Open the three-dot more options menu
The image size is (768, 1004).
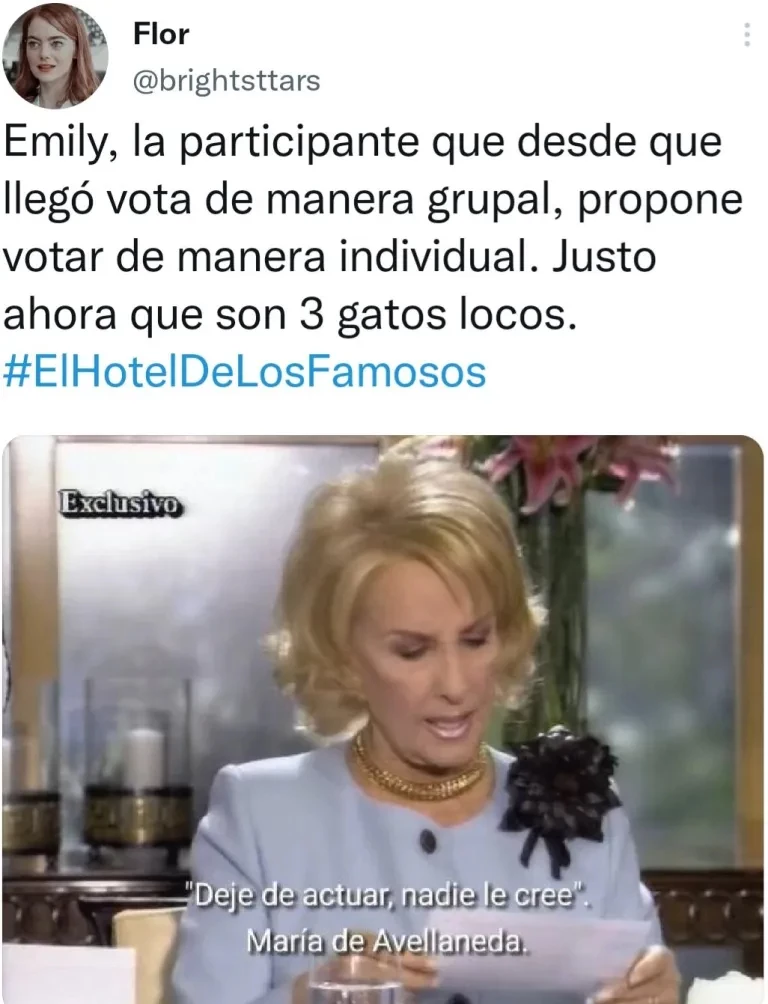tap(746, 34)
